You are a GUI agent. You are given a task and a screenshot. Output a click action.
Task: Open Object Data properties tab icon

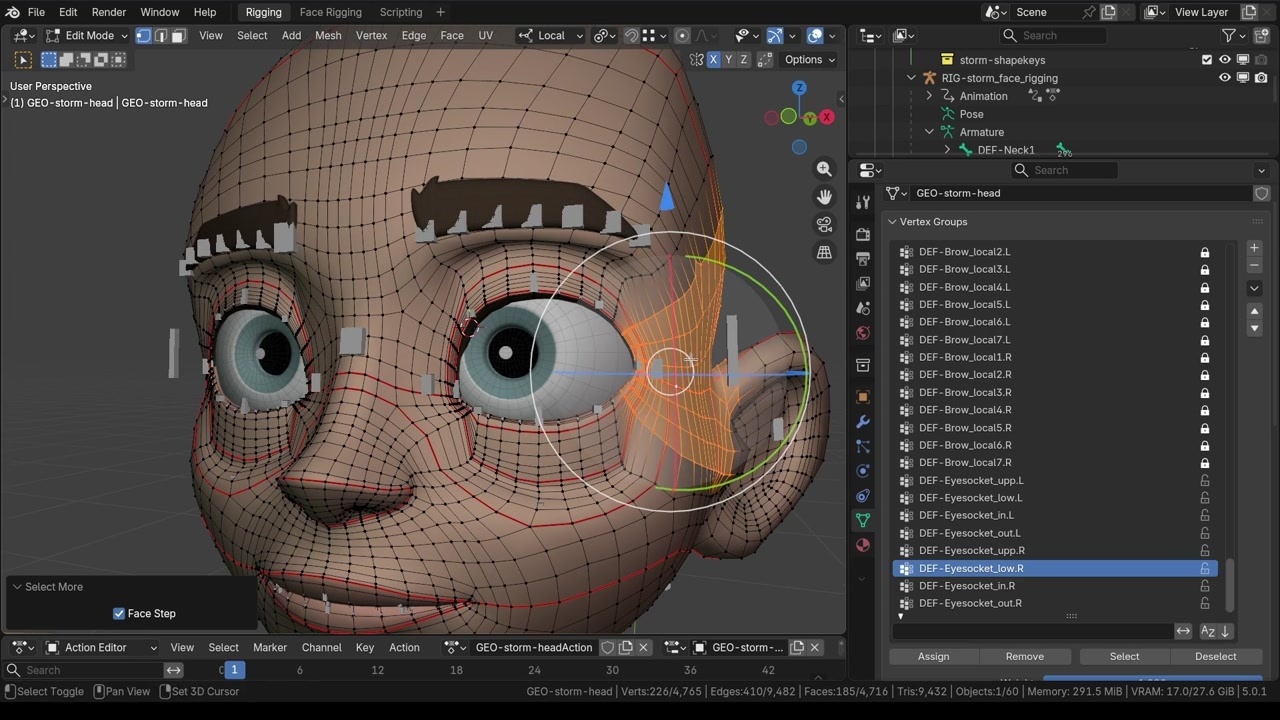[x=862, y=520]
